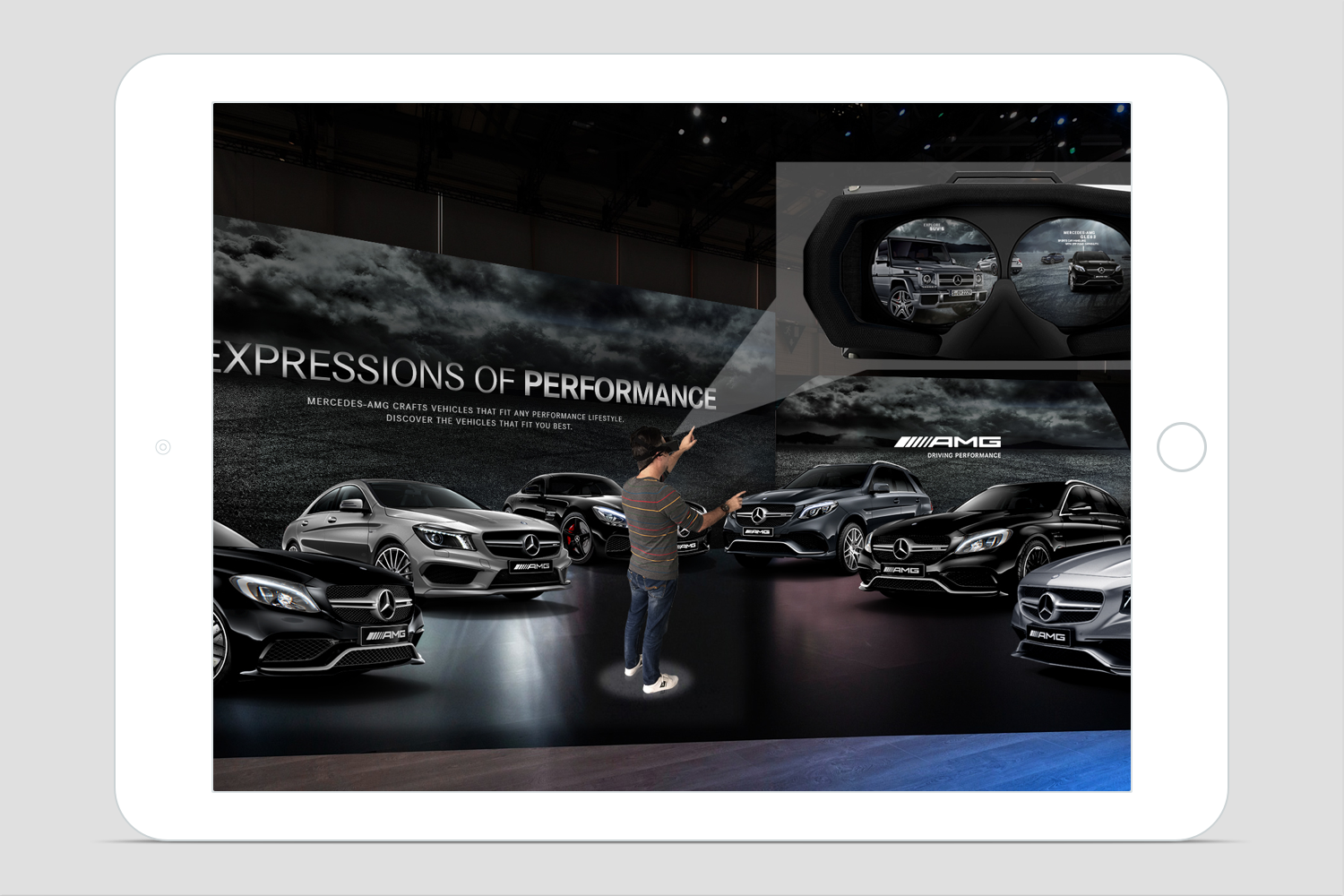The width and height of the screenshot is (1344, 896).
Task: Open the VR headset inset view
Action: 953,266
